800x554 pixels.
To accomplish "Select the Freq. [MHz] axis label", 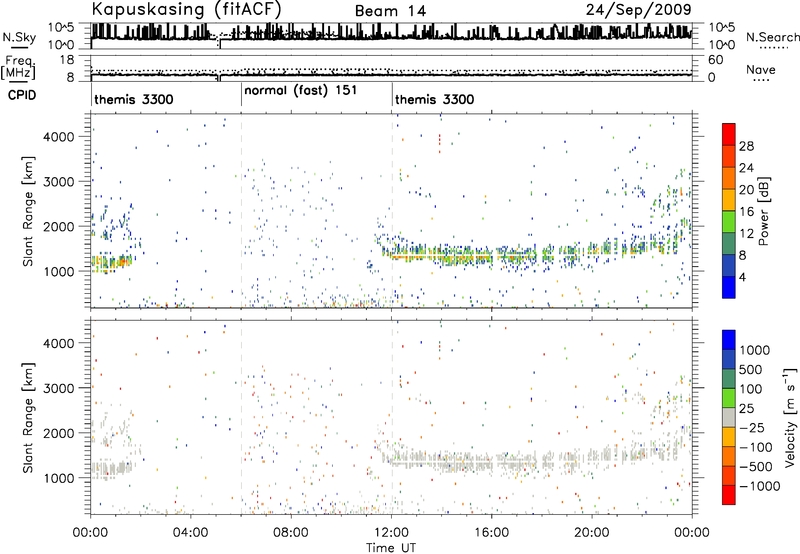I will [x=18, y=68].
